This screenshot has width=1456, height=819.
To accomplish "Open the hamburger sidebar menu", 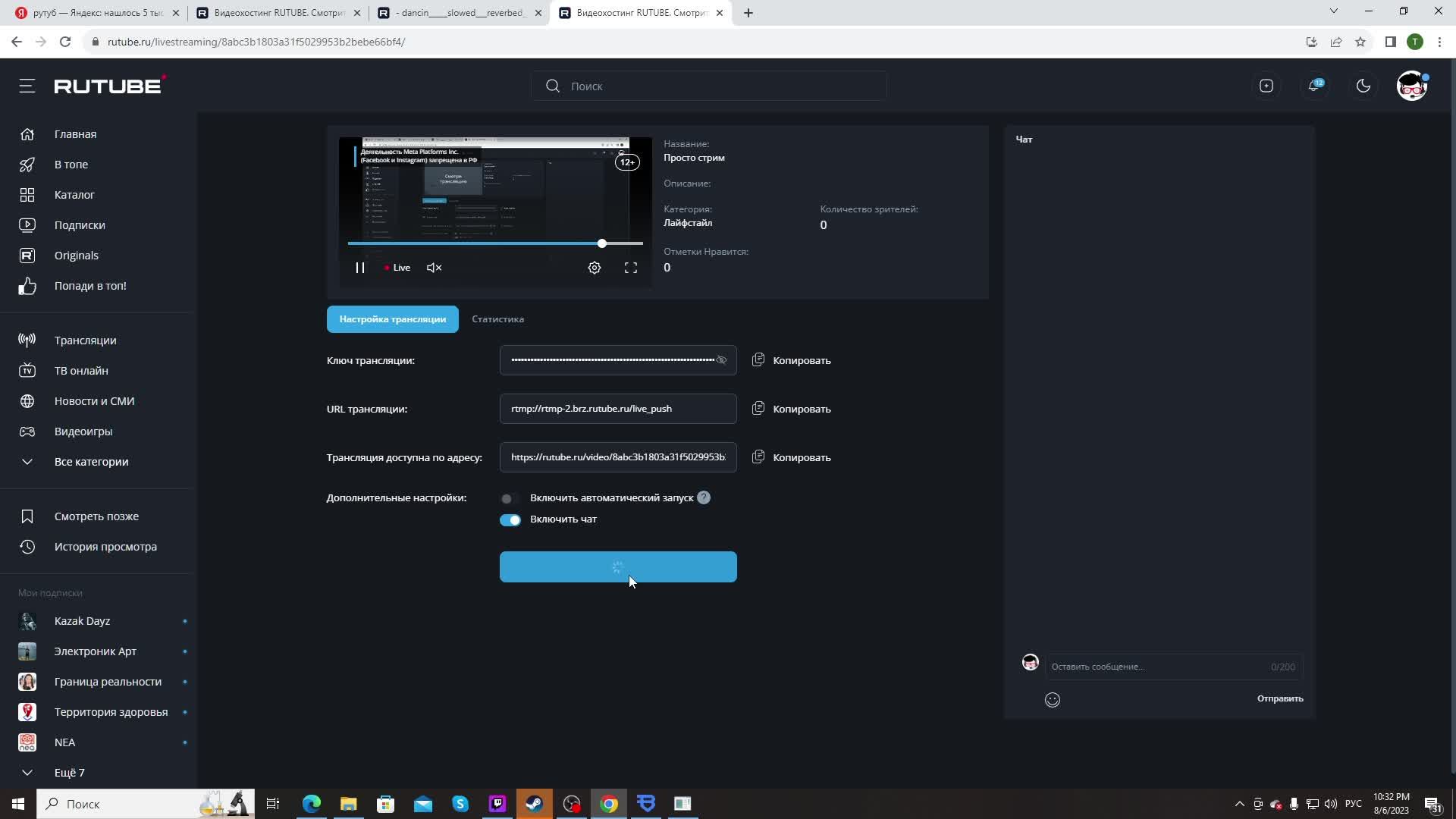I will pyautogui.click(x=27, y=86).
